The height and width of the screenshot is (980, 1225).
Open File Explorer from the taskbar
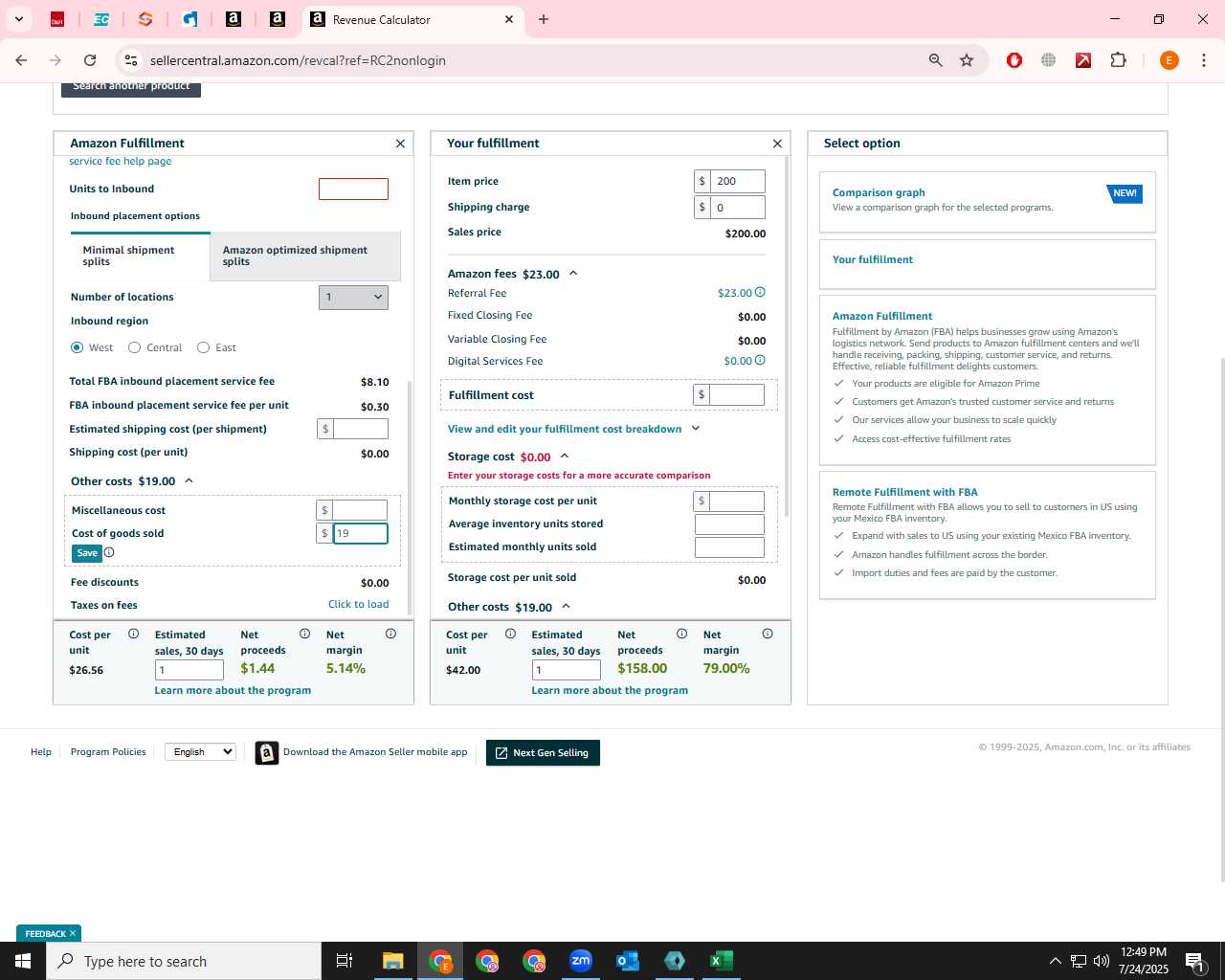(x=393, y=961)
